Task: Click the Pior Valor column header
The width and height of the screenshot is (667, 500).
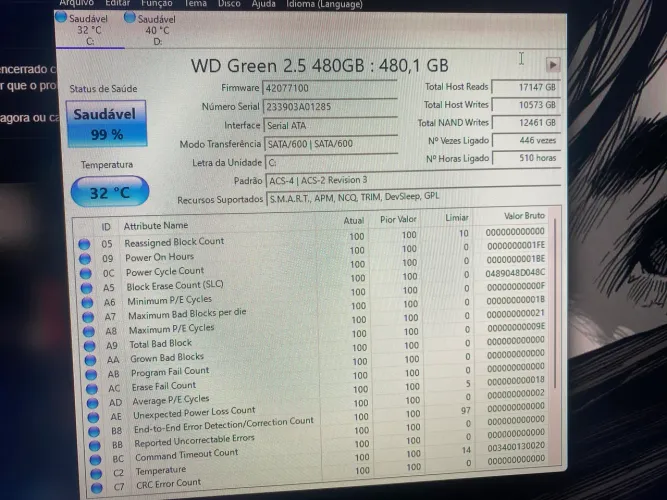Action: [398, 219]
